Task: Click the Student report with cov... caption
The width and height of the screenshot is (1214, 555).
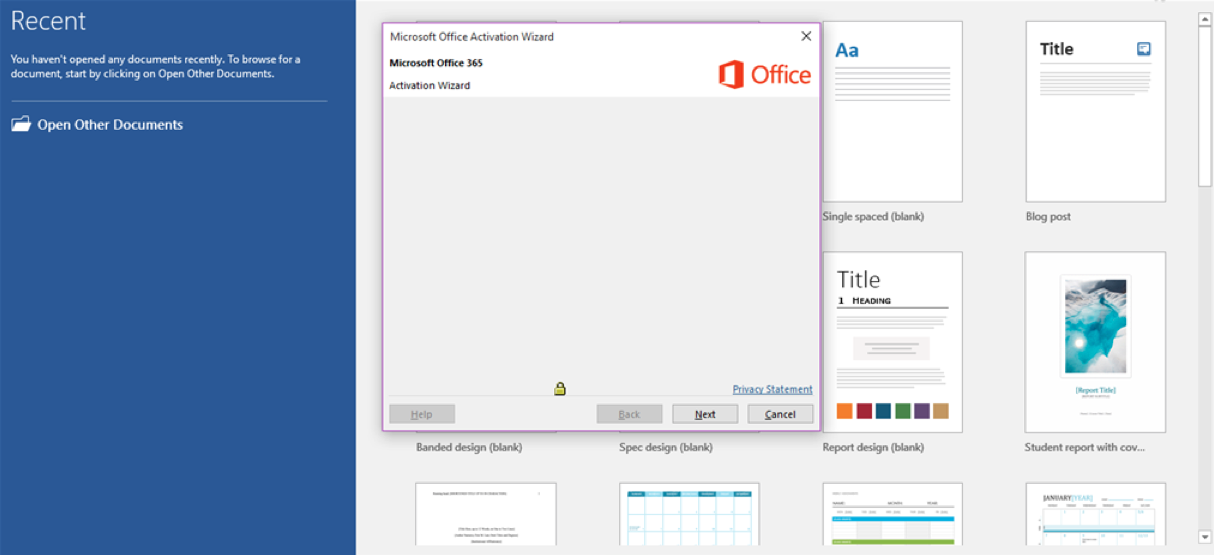Action: [x=1085, y=447]
